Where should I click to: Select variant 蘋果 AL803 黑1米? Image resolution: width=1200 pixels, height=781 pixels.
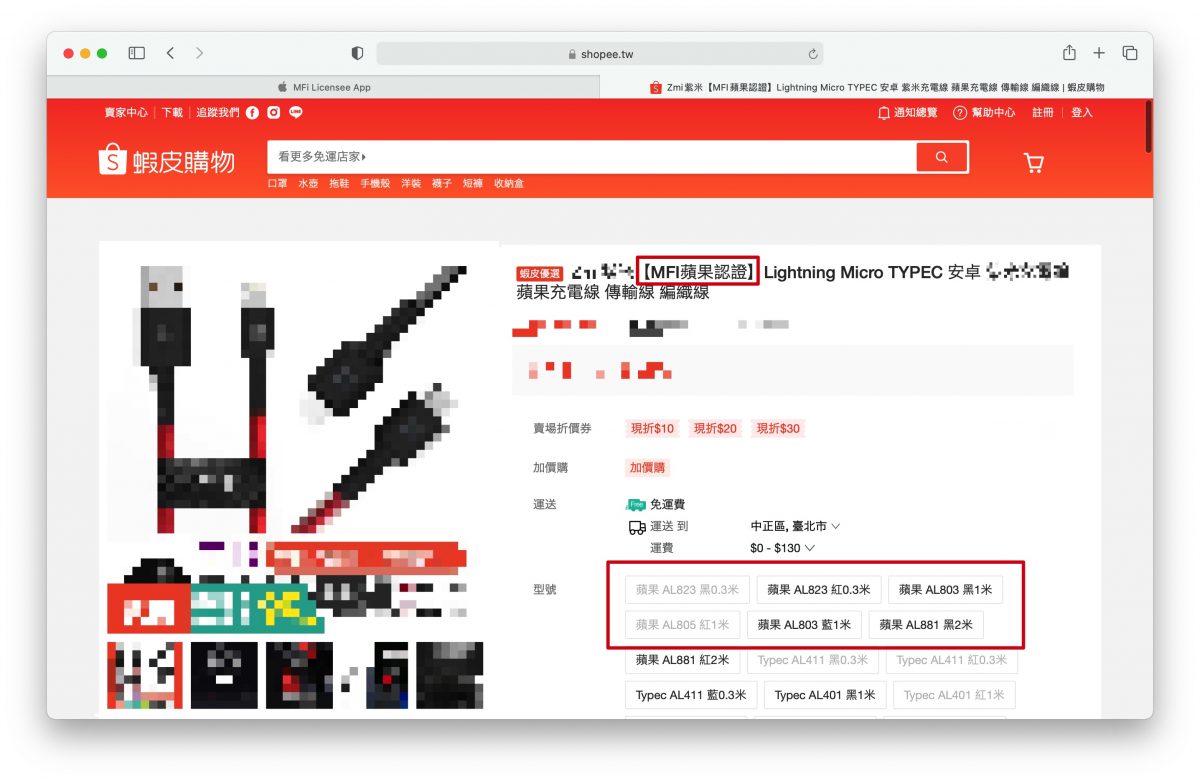pos(945,590)
